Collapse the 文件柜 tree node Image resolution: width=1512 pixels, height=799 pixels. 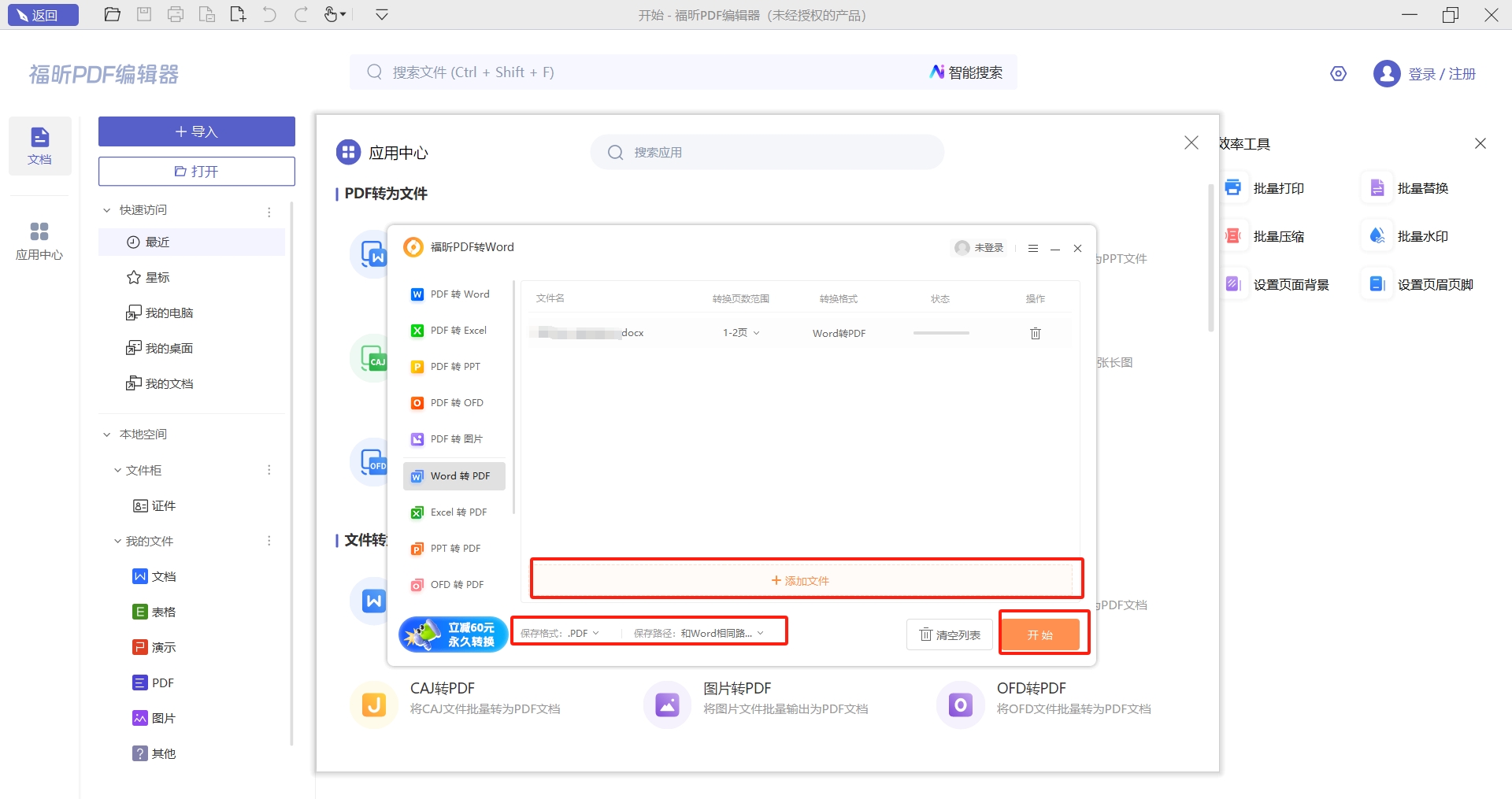(117, 470)
